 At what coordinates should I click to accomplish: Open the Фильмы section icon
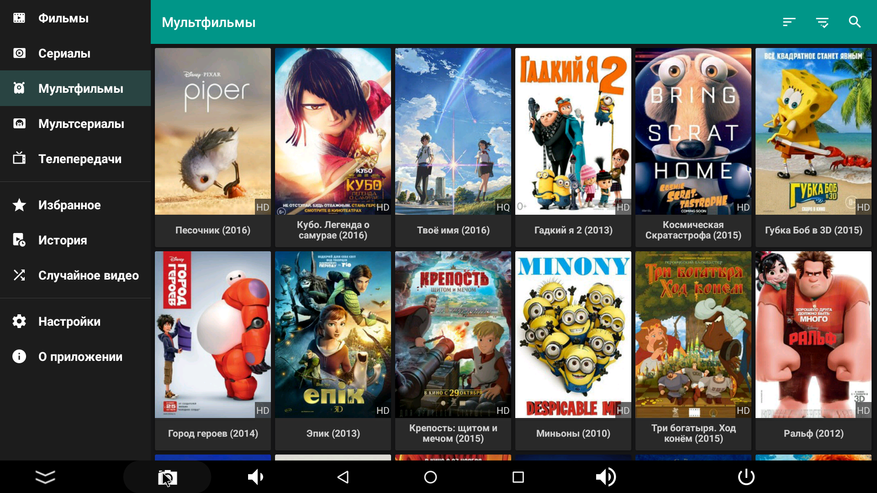tap(19, 18)
